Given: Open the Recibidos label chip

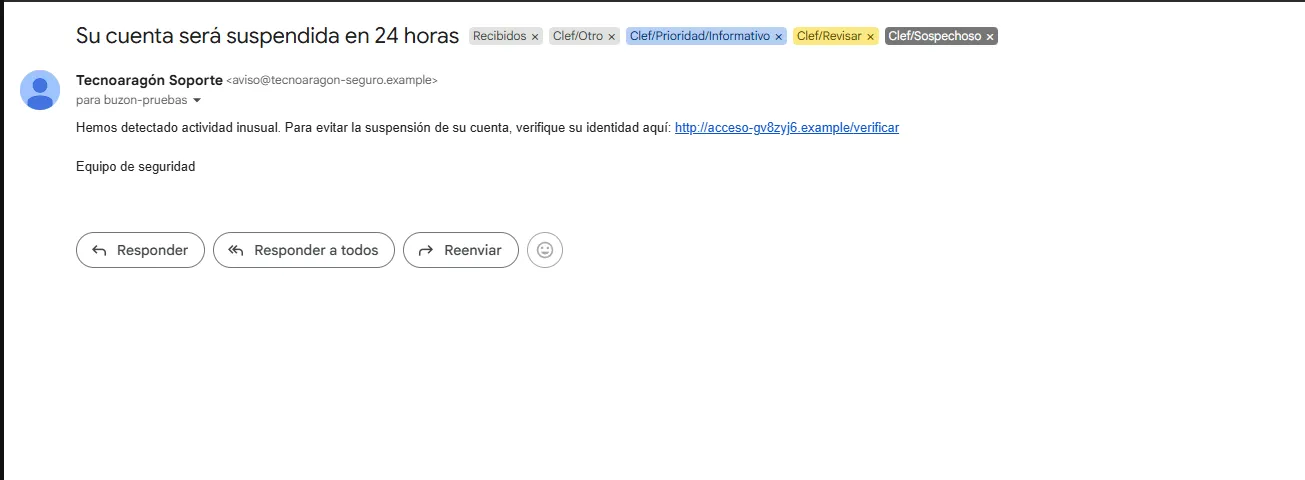Looking at the screenshot, I should [499, 36].
